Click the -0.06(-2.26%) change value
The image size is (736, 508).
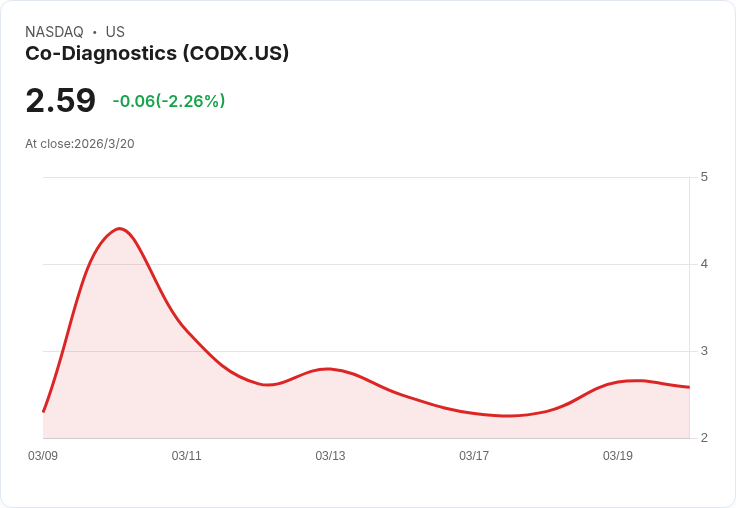tap(169, 100)
